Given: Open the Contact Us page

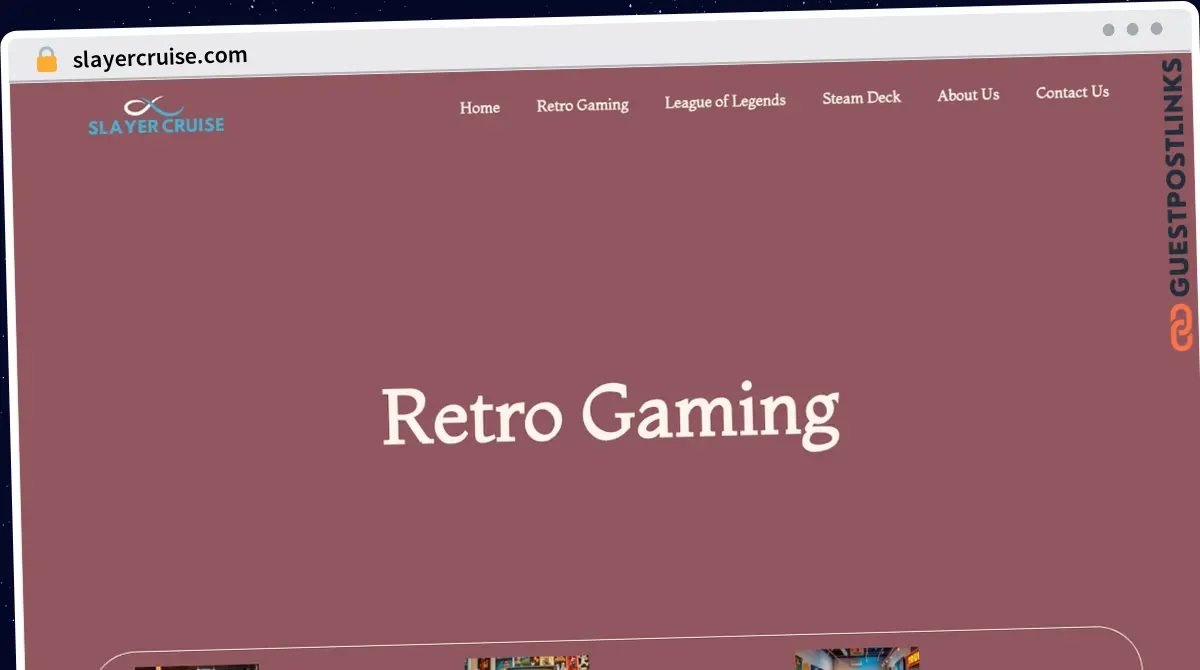Looking at the screenshot, I should click(x=1072, y=92).
